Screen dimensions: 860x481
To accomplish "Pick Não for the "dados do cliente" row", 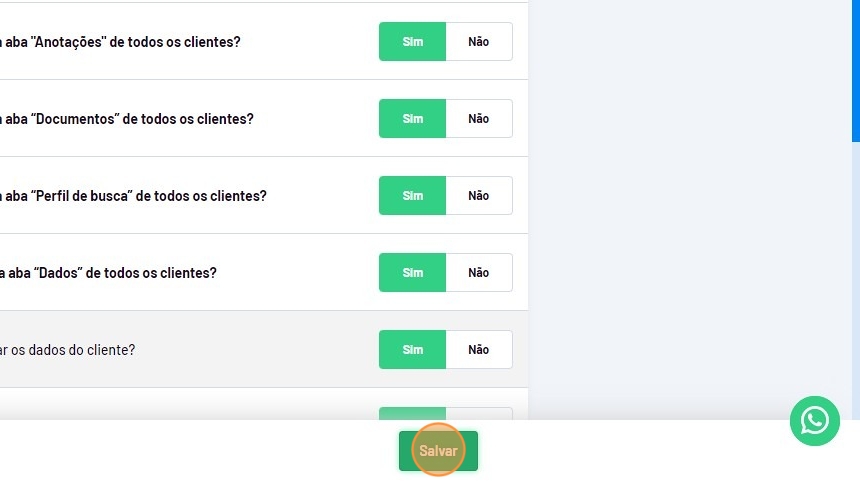I will coord(479,350).
